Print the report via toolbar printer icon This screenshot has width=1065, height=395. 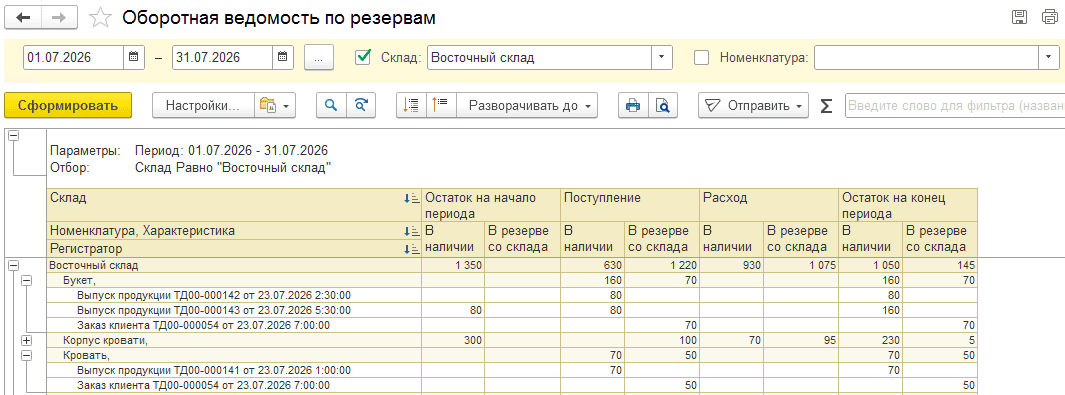point(633,106)
